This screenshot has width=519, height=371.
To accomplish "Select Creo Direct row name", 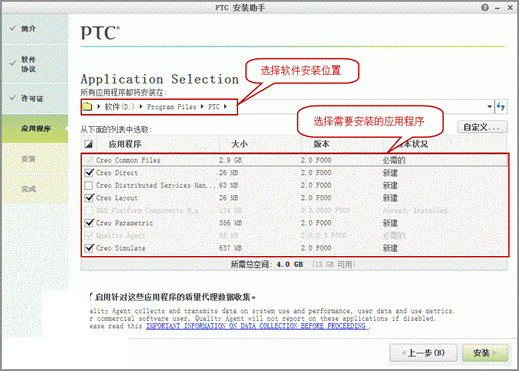I will (x=117, y=173).
